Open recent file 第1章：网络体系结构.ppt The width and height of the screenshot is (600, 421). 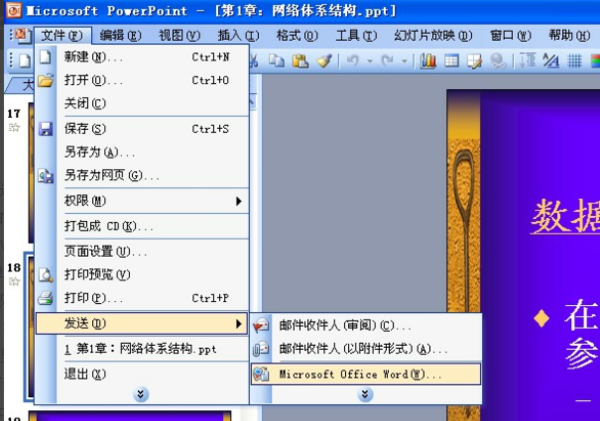(142, 349)
